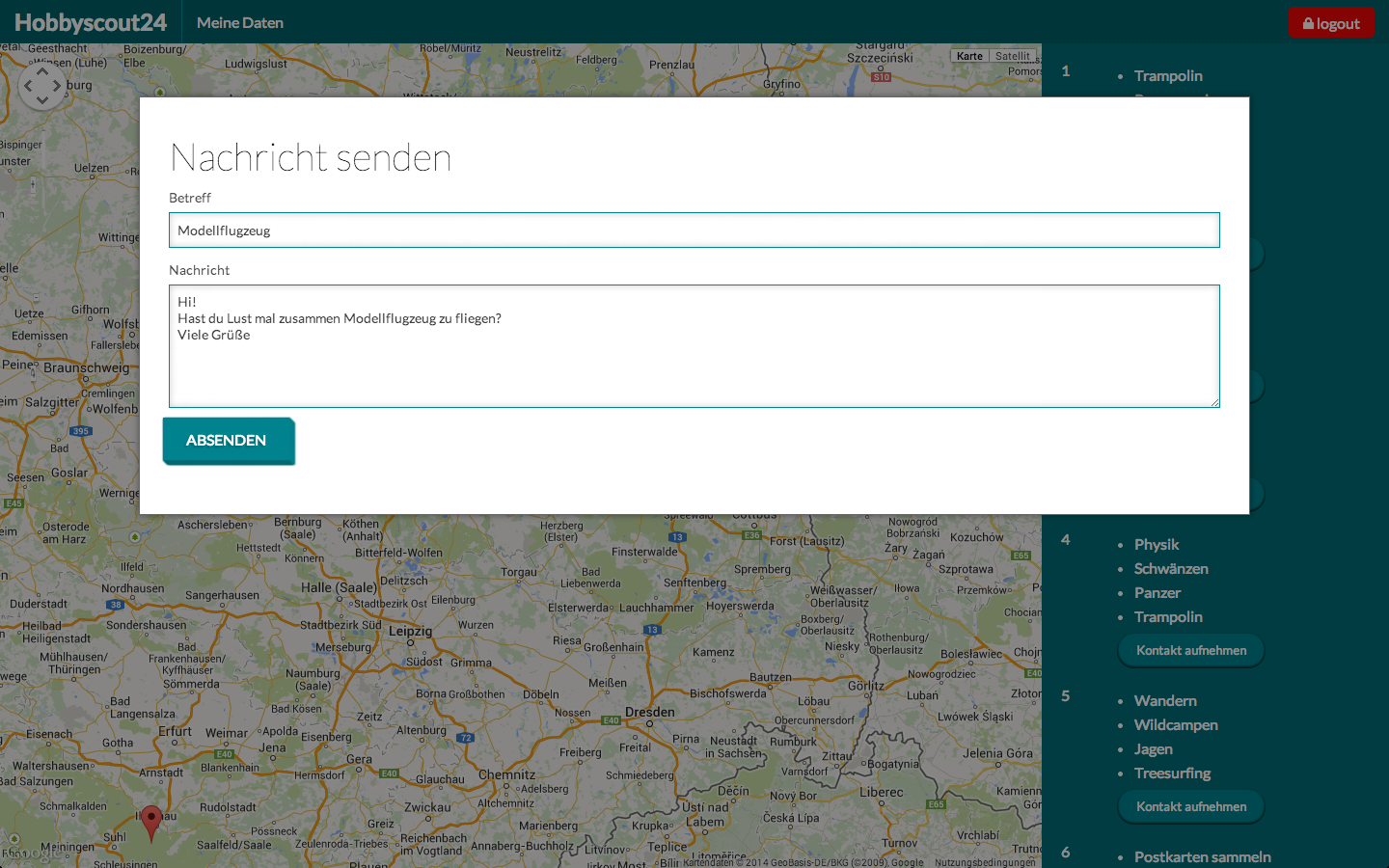Click the Trampolin hobby in entry 1
The width and height of the screenshot is (1389, 868).
1168,76
